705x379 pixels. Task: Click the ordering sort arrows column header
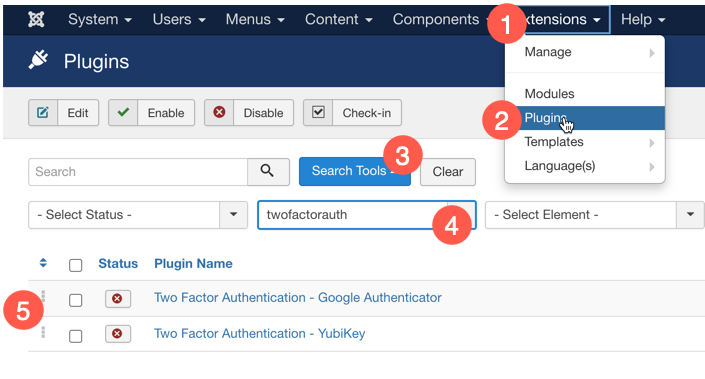(43, 263)
